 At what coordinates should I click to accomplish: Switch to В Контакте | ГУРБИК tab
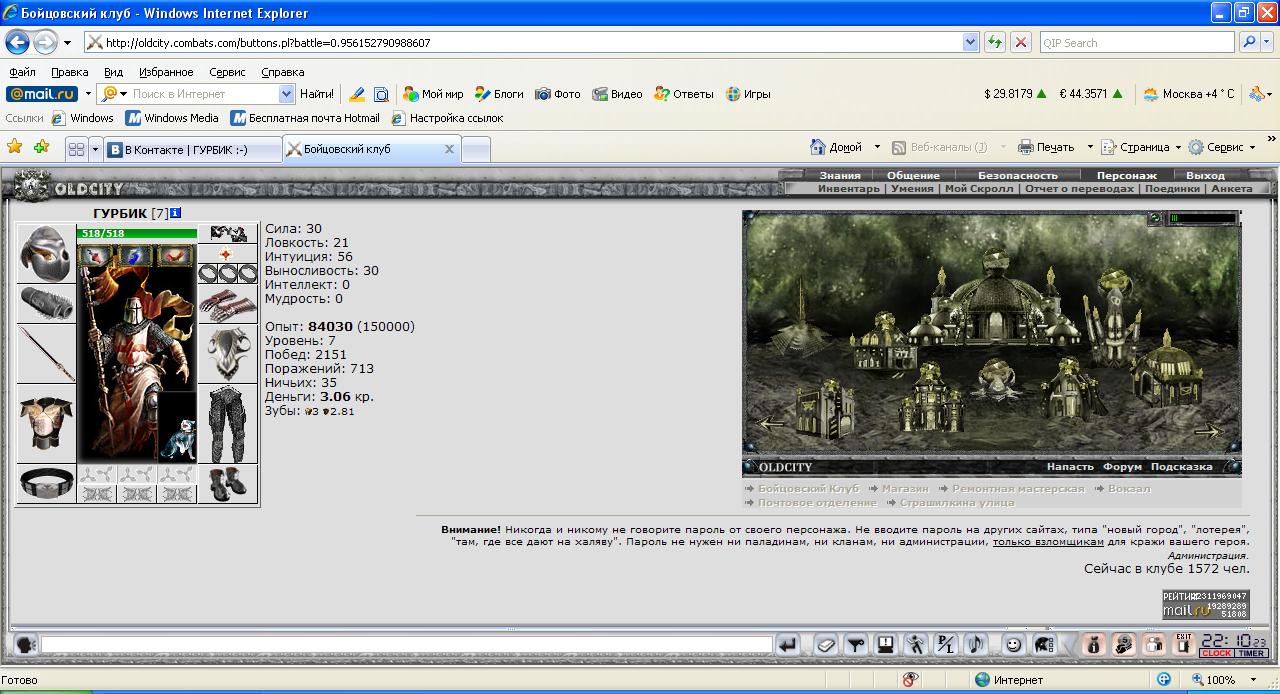191,149
